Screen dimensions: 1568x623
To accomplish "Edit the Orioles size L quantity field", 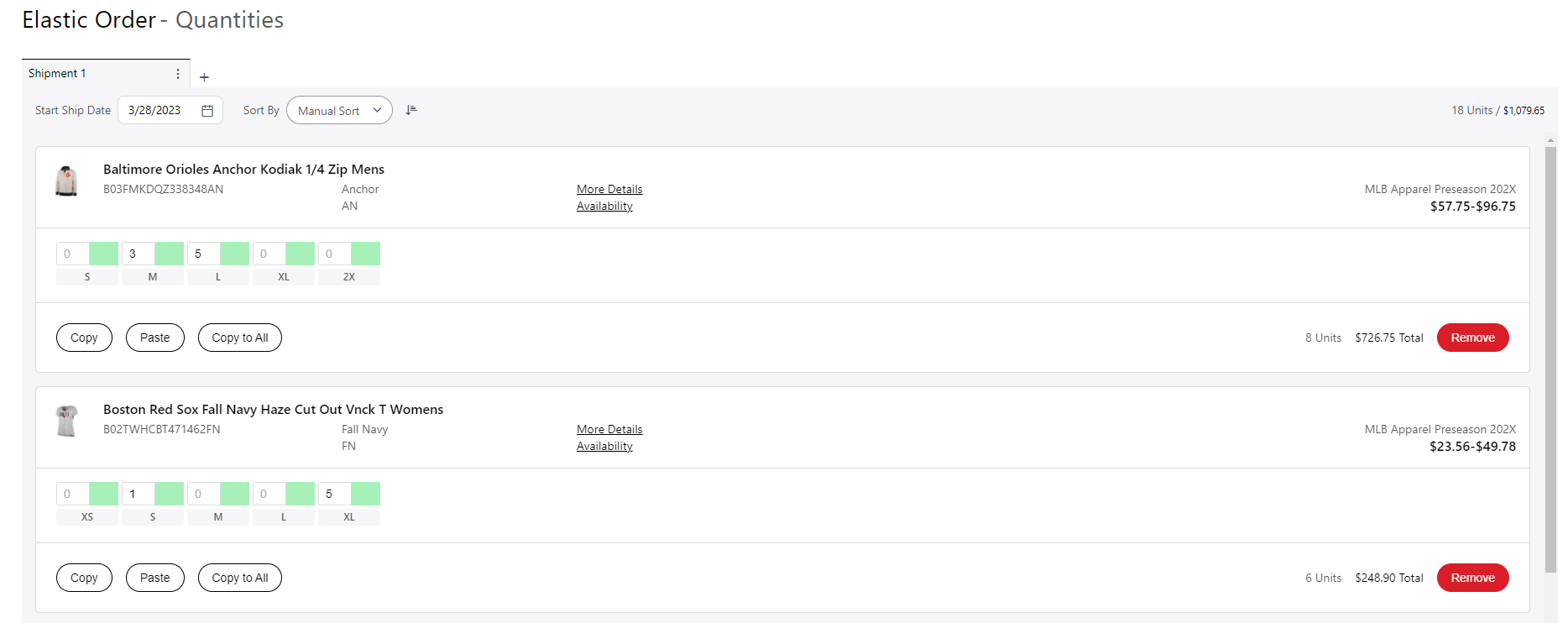I will [203, 254].
